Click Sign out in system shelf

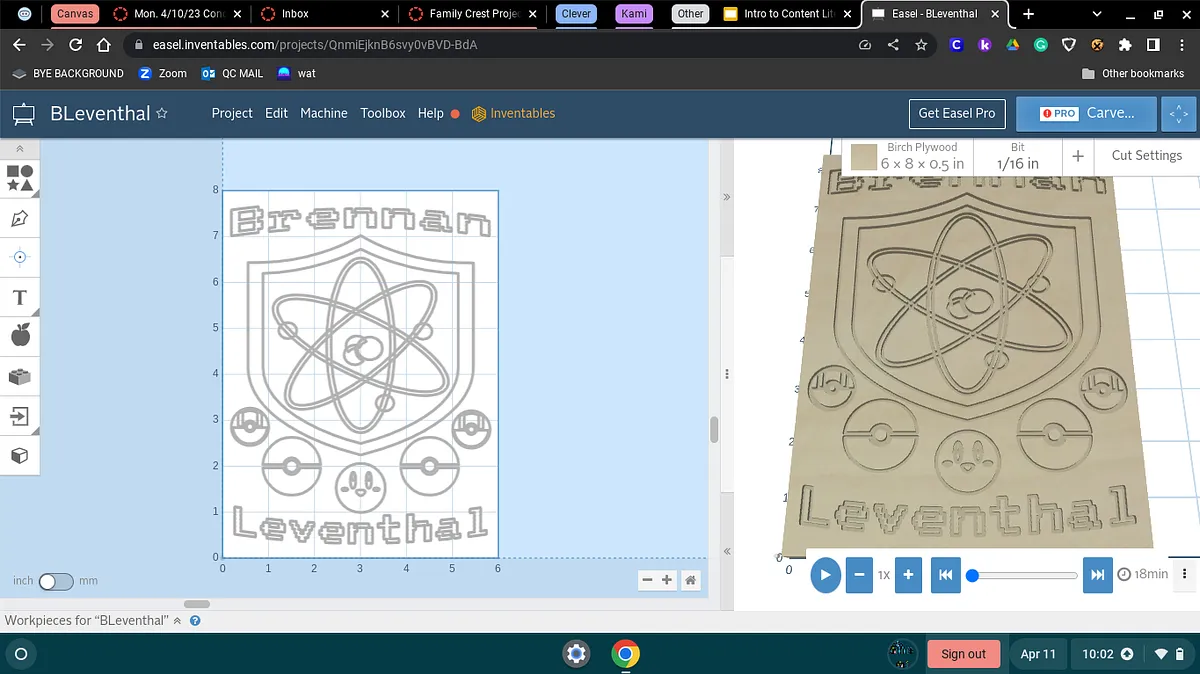click(x=963, y=654)
